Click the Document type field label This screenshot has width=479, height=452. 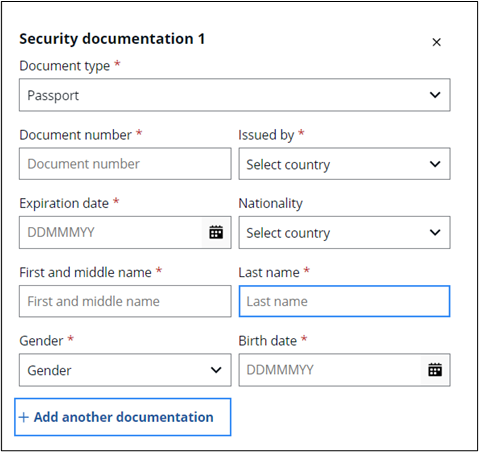coord(64,66)
